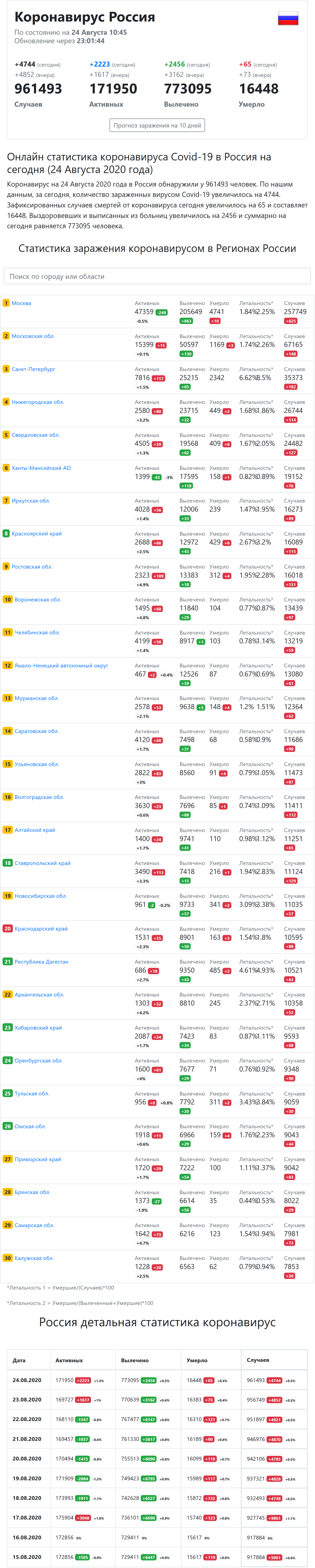This screenshot has width=315, height=1568.
Task: Click the Дата column header
Action: click(19, 1360)
